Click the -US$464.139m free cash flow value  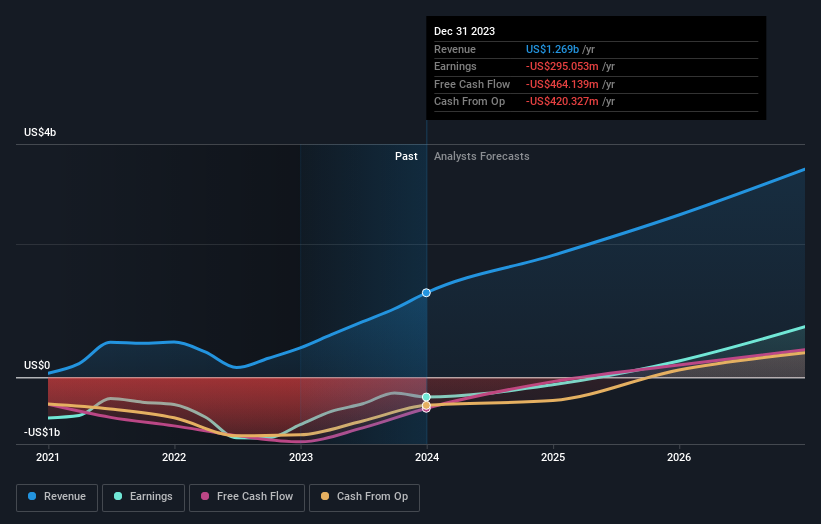point(562,84)
